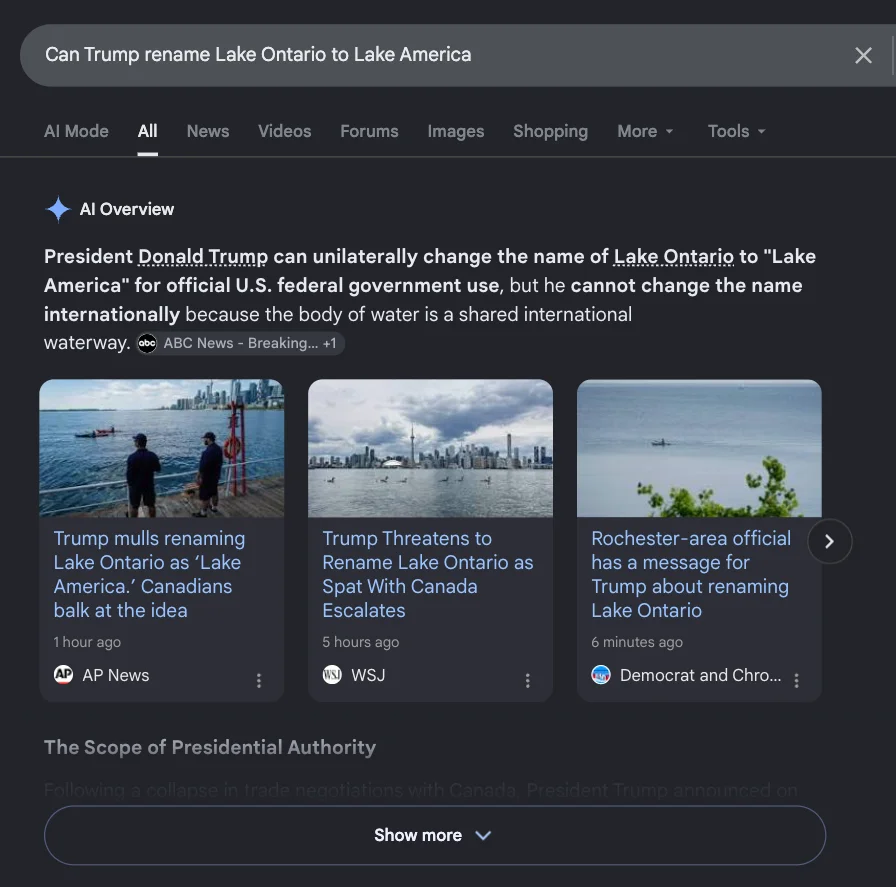This screenshot has width=896, height=887.
Task: Open more options for Democrat and Chronicle card
Action: pos(796,680)
